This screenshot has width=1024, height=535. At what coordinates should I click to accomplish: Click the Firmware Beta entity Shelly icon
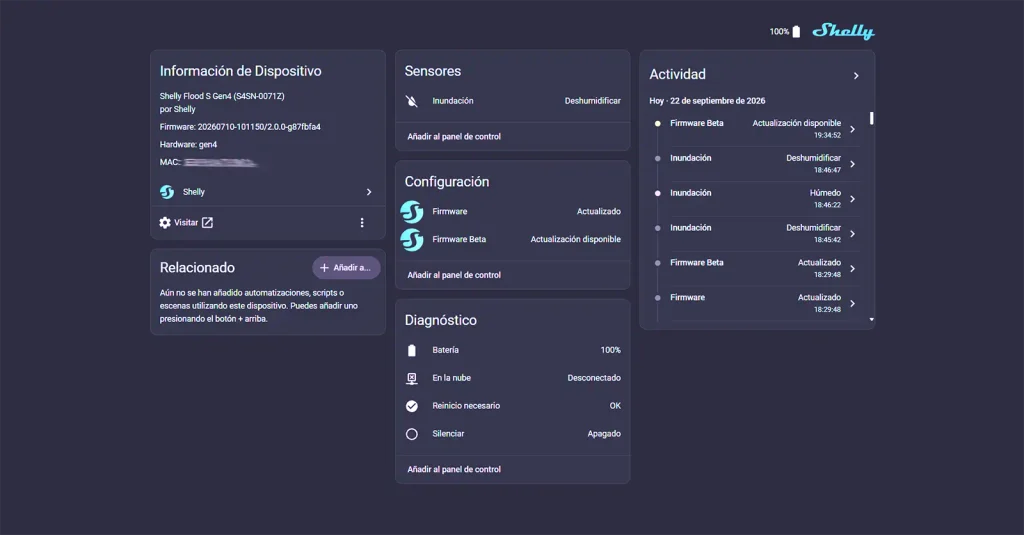(411, 240)
